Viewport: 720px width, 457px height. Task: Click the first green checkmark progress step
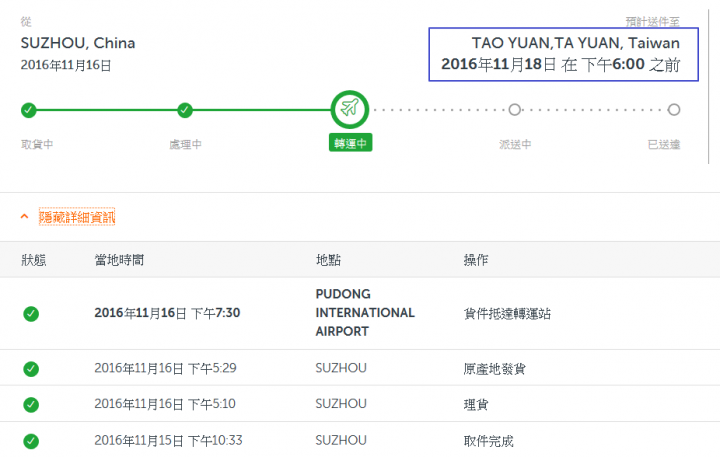28,110
